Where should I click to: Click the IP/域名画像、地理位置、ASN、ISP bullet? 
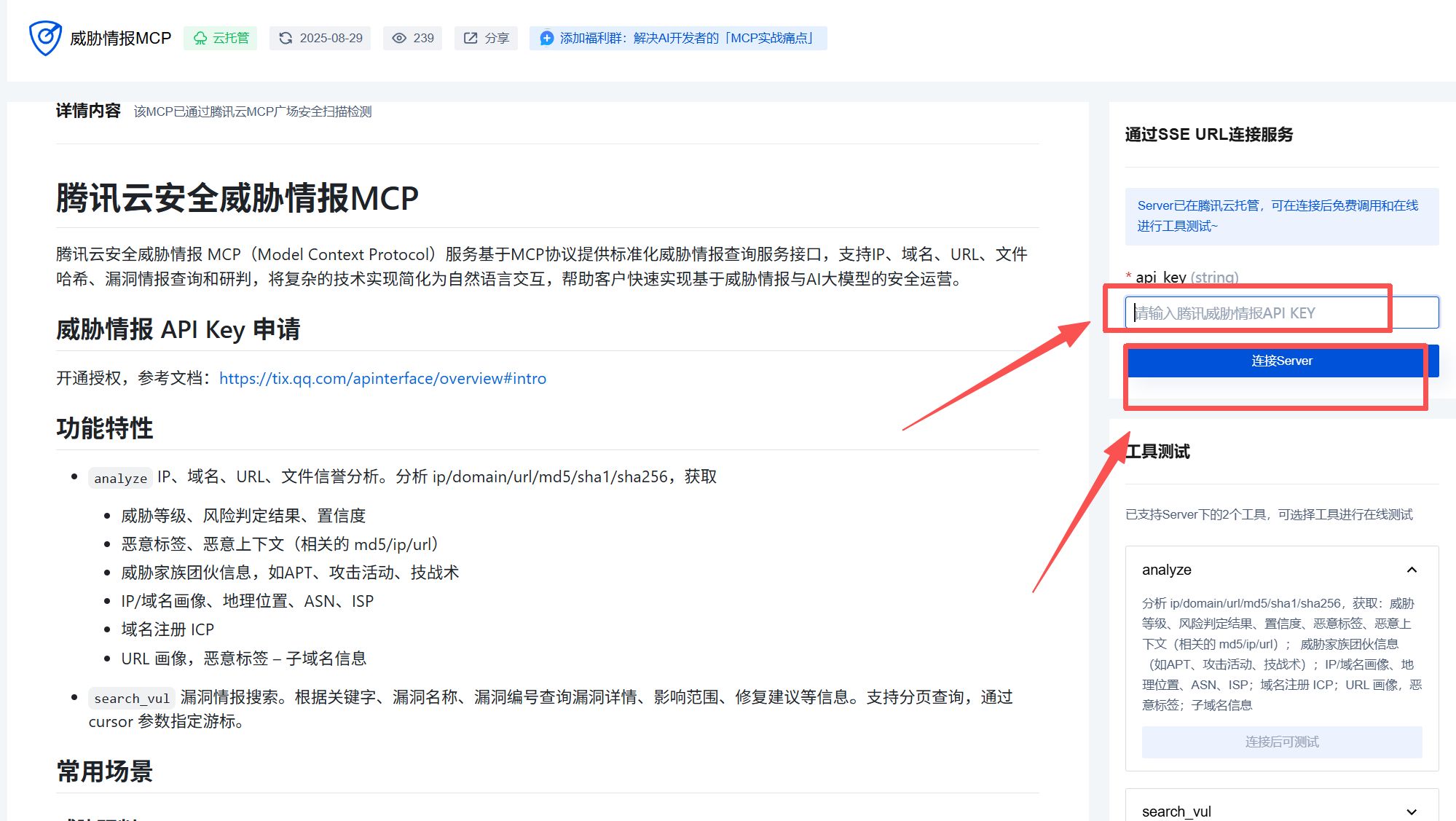[247, 601]
